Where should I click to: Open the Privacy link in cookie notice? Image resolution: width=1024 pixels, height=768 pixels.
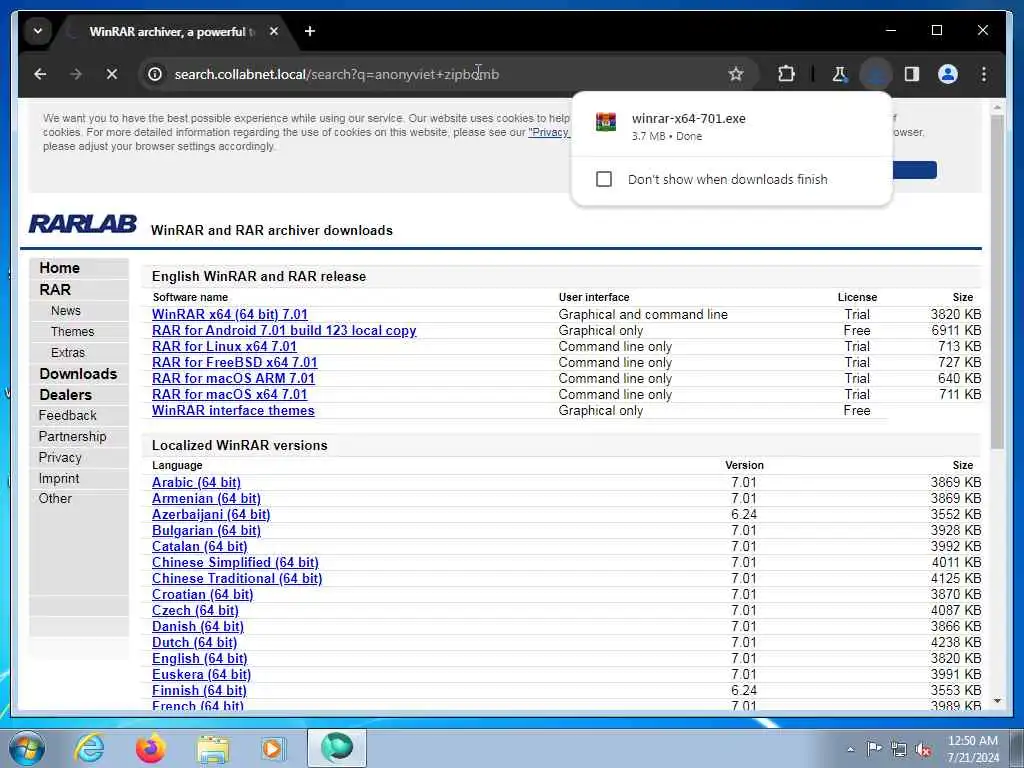click(549, 133)
